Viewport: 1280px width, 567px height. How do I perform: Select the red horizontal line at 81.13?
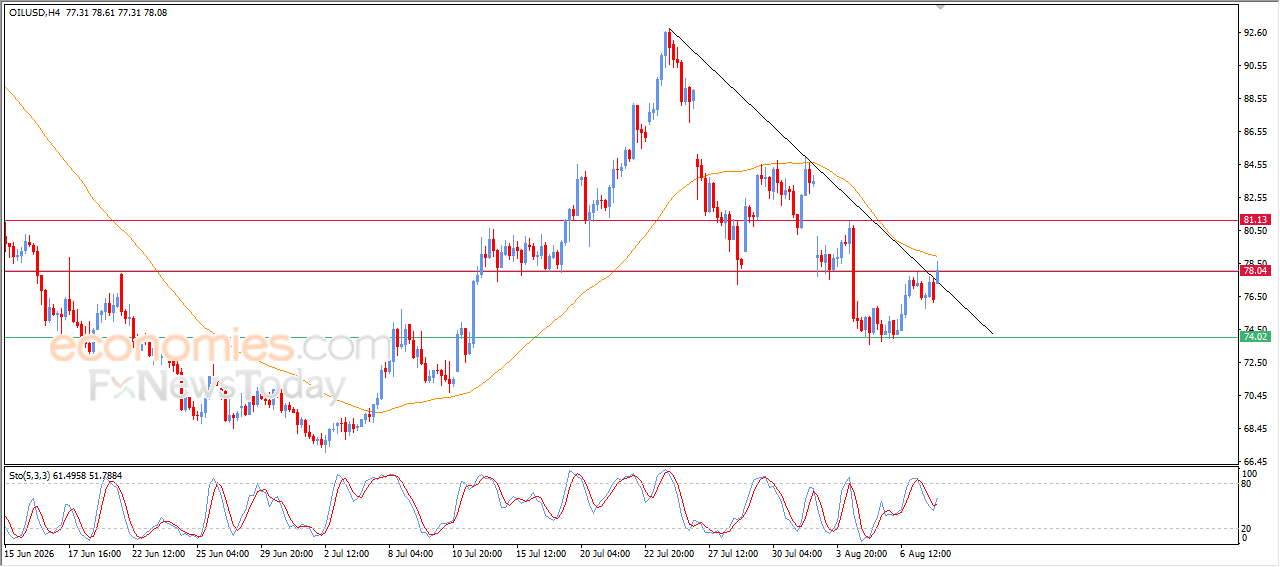620,220
